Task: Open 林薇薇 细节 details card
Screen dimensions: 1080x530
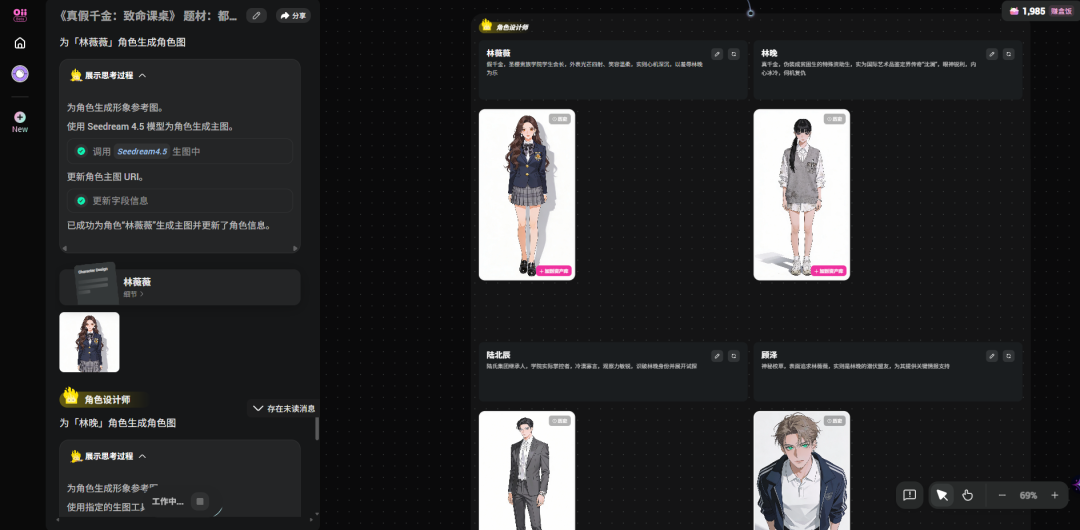Action: pyautogui.click(x=180, y=287)
